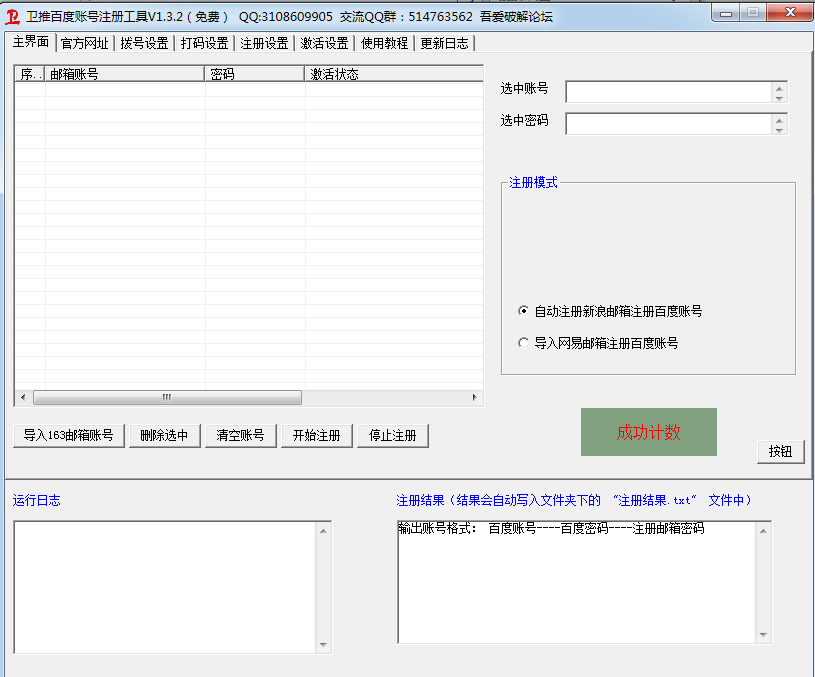Click the 删除选中 button
This screenshot has height=677, width=815.
pos(164,435)
